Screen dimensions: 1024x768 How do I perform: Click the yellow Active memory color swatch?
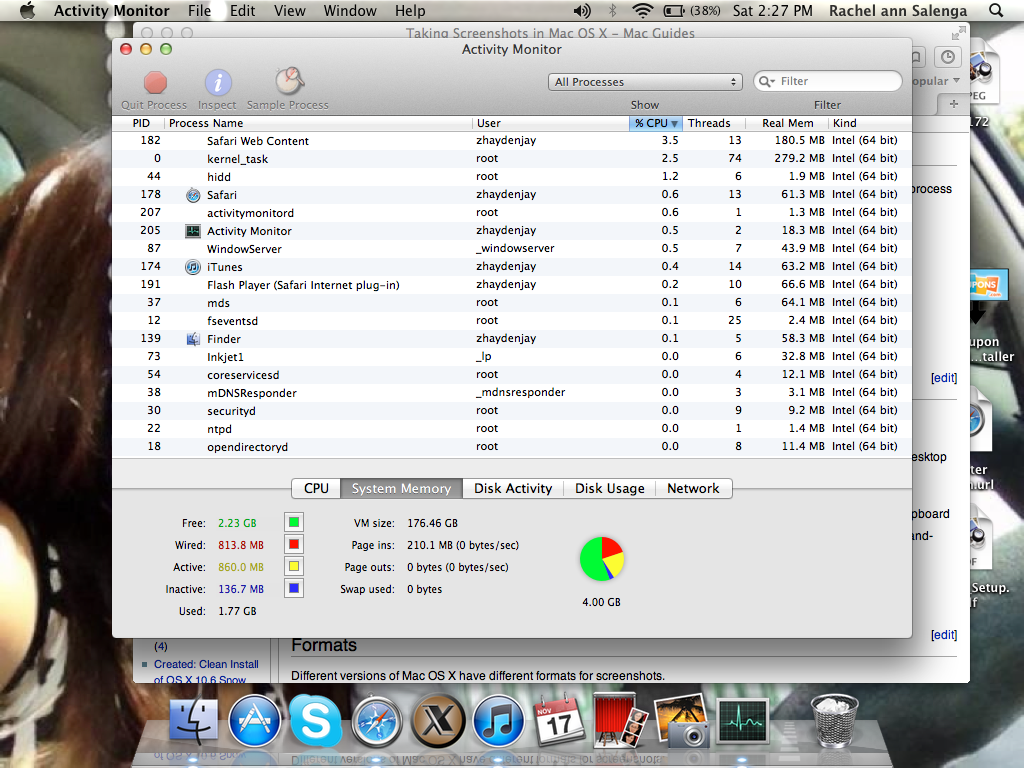tap(294, 566)
